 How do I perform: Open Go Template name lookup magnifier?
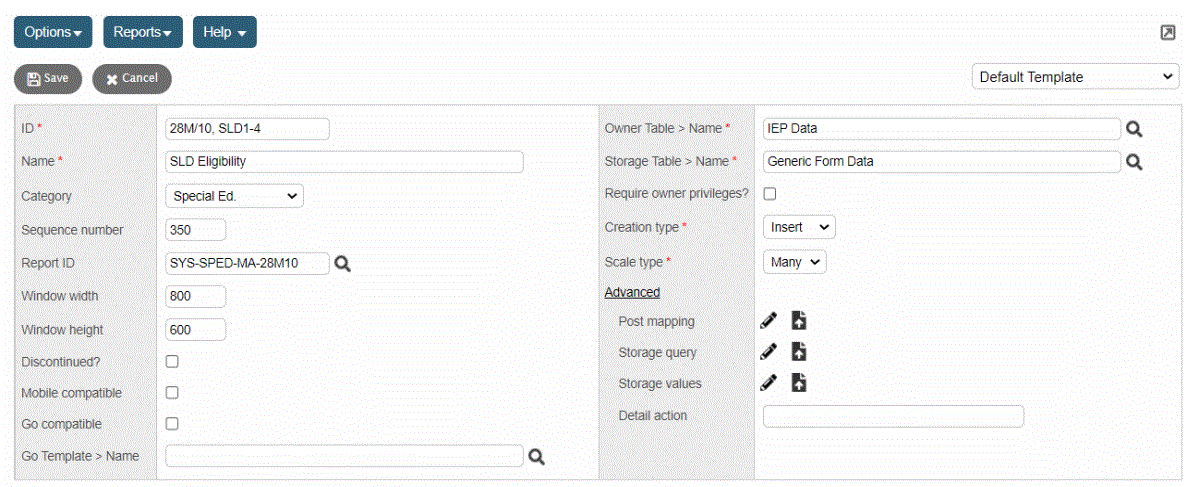[x=537, y=456]
